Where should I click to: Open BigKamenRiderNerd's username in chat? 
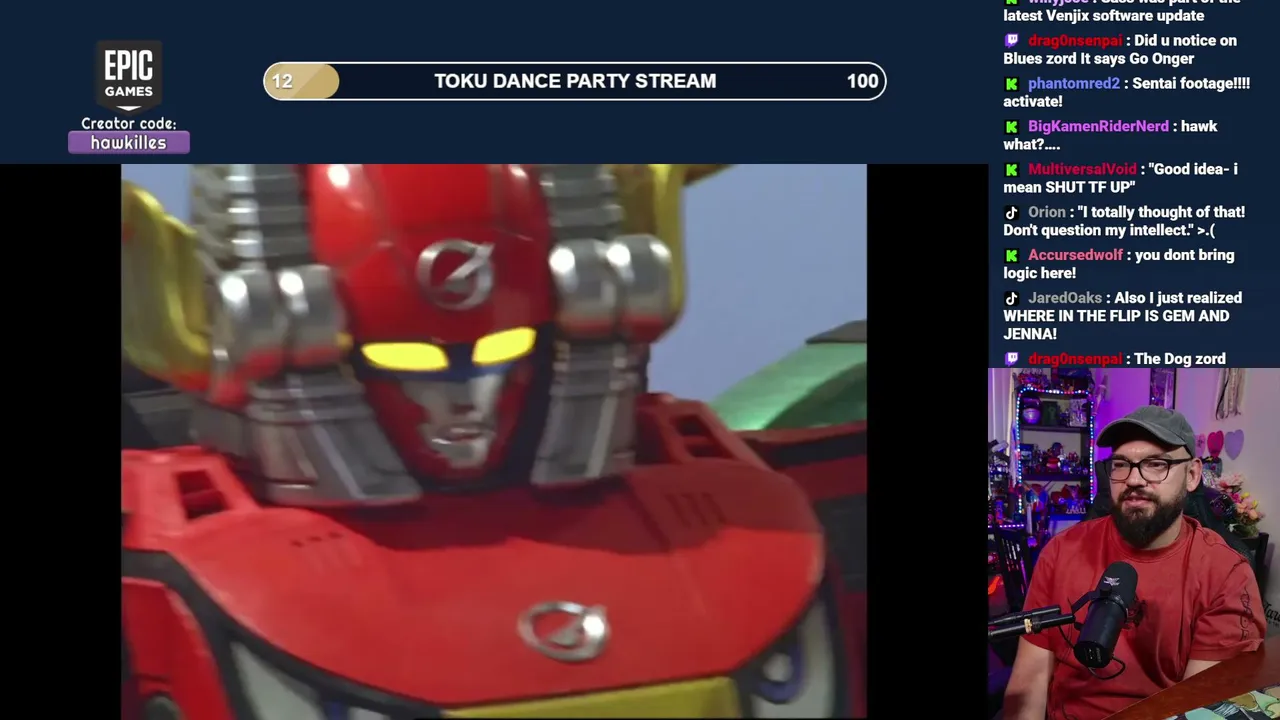[1098, 127]
